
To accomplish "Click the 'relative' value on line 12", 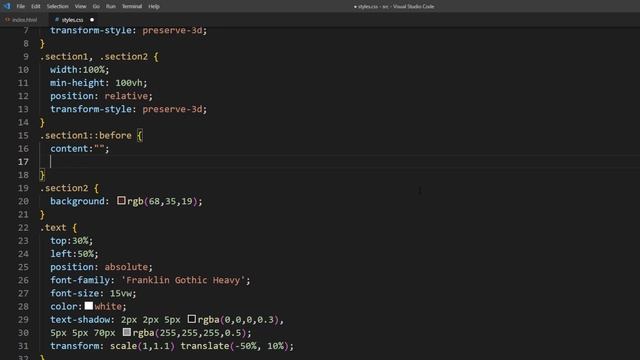I will [126, 96].
